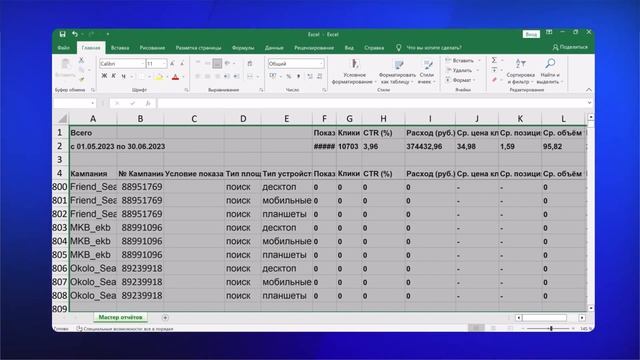Click the Поделиться share button

570,47
